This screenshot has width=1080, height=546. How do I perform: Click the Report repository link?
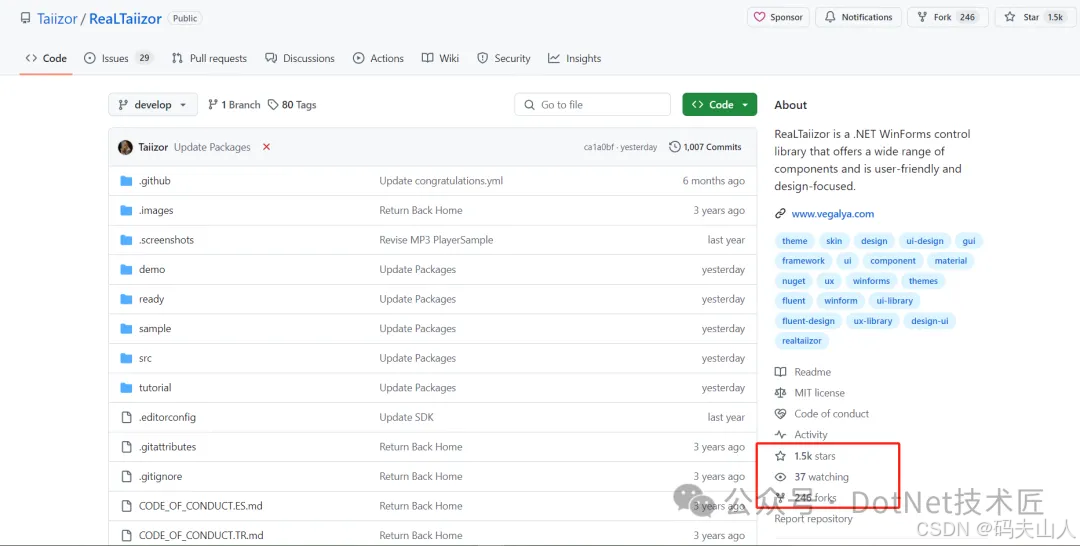pos(813,519)
